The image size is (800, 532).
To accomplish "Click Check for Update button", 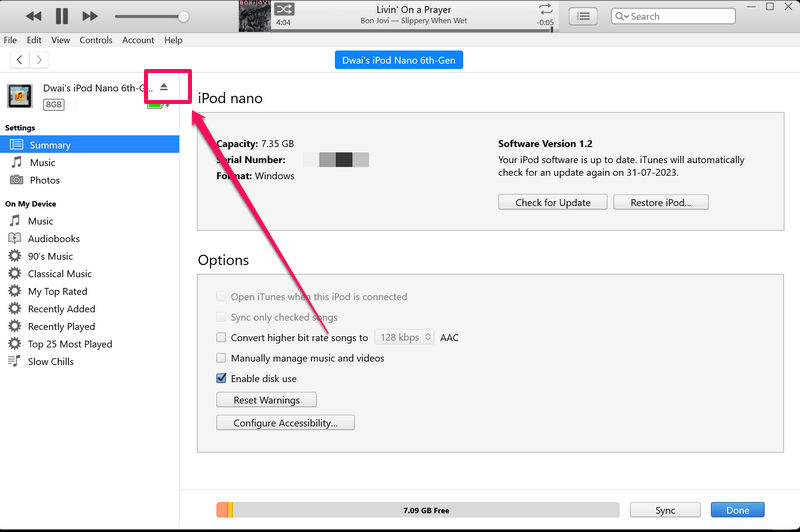I will [x=553, y=202].
